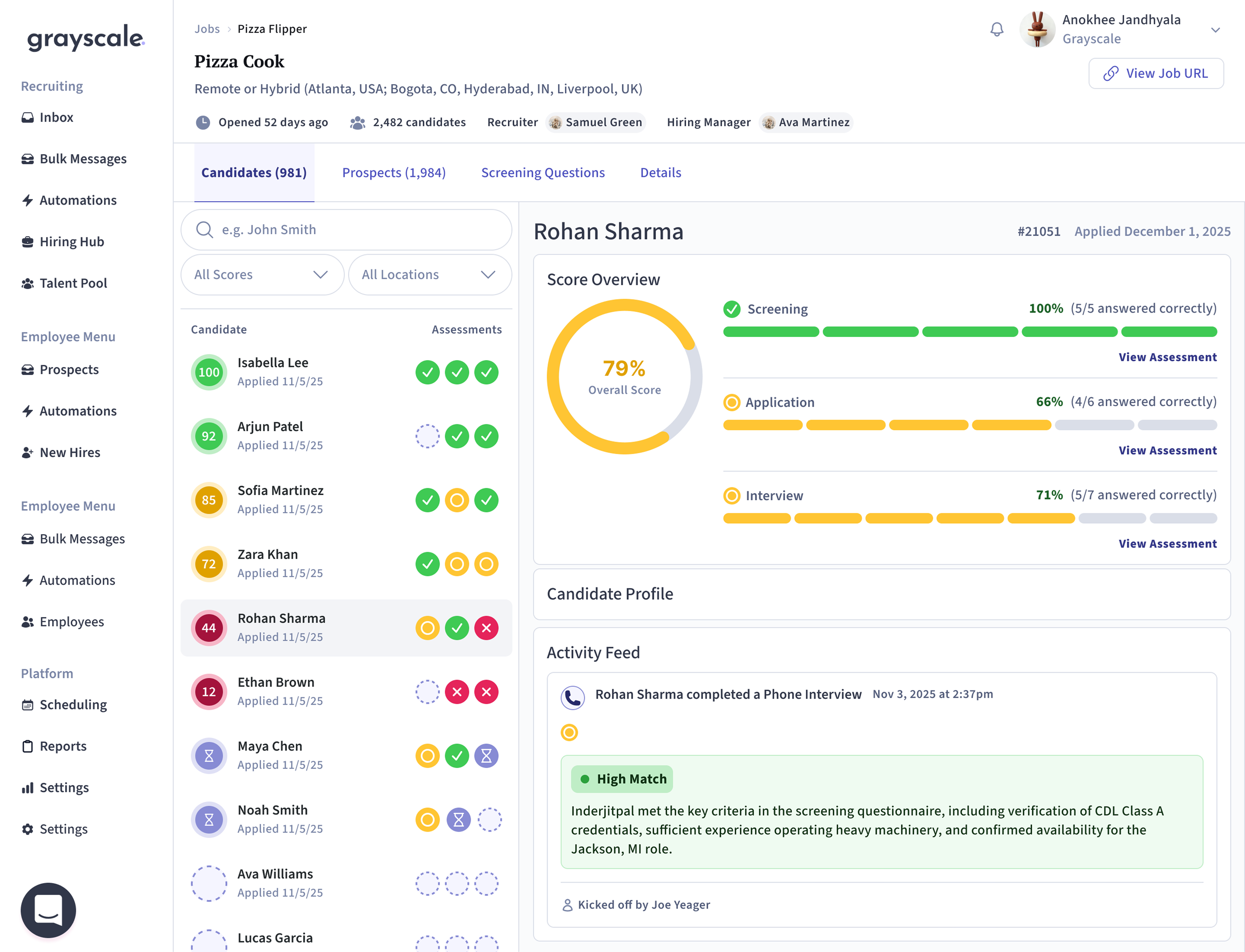Expand the All Locations dropdown
1245x952 pixels.
click(430, 275)
